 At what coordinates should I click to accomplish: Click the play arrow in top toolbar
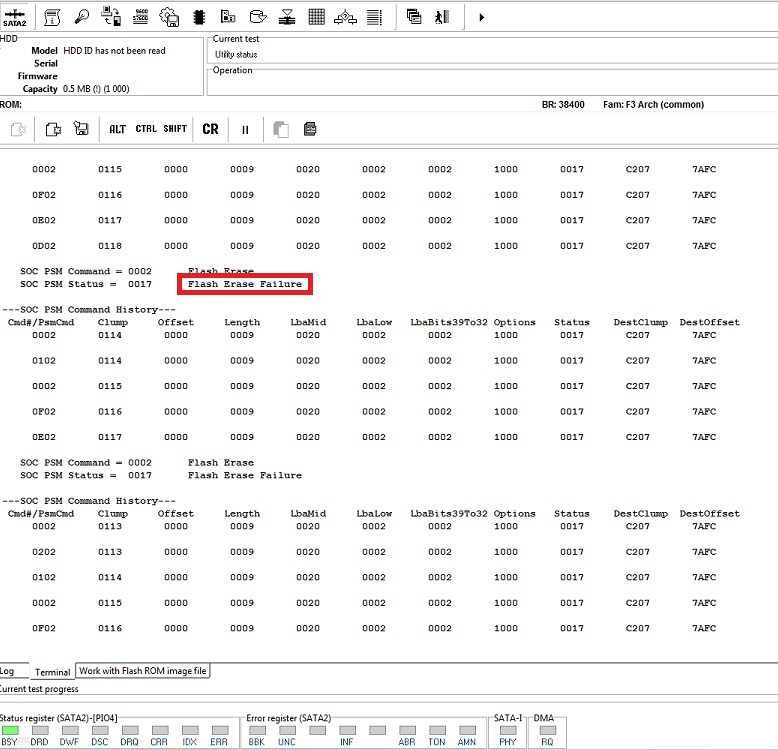coord(481,17)
